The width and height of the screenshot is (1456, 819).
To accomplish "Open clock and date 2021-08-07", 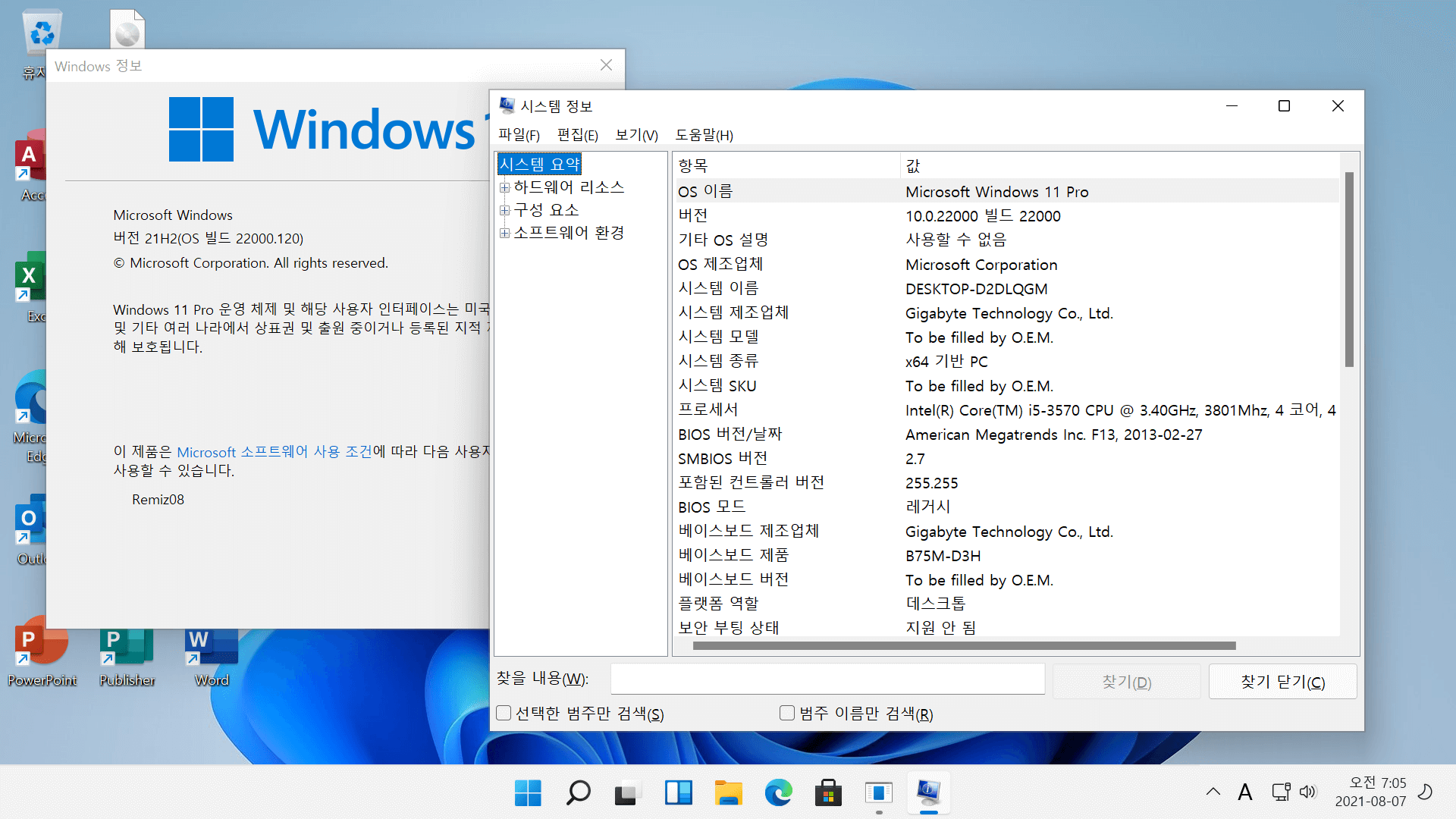I will (x=1370, y=792).
